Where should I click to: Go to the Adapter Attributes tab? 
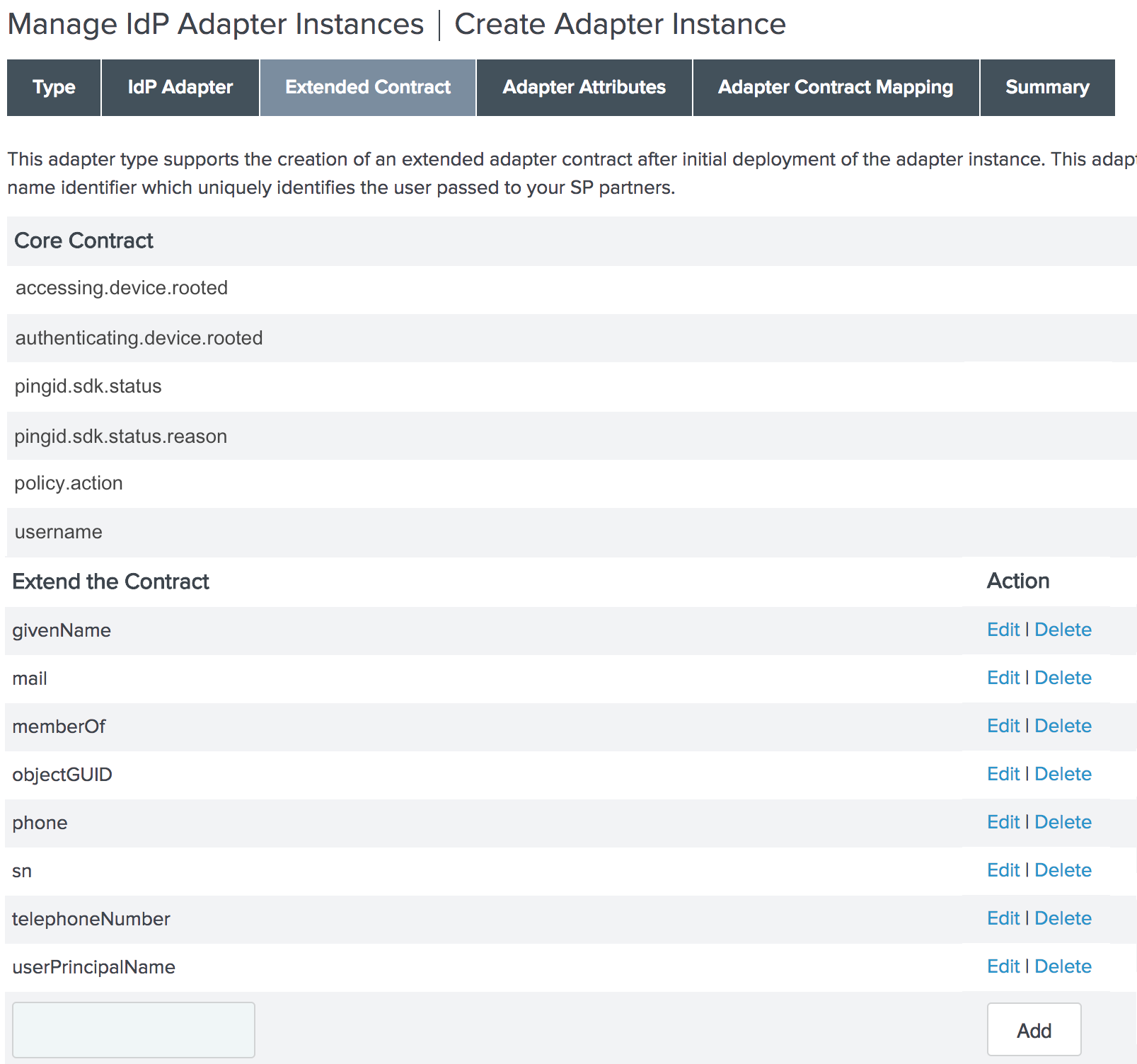pos(584,87)
